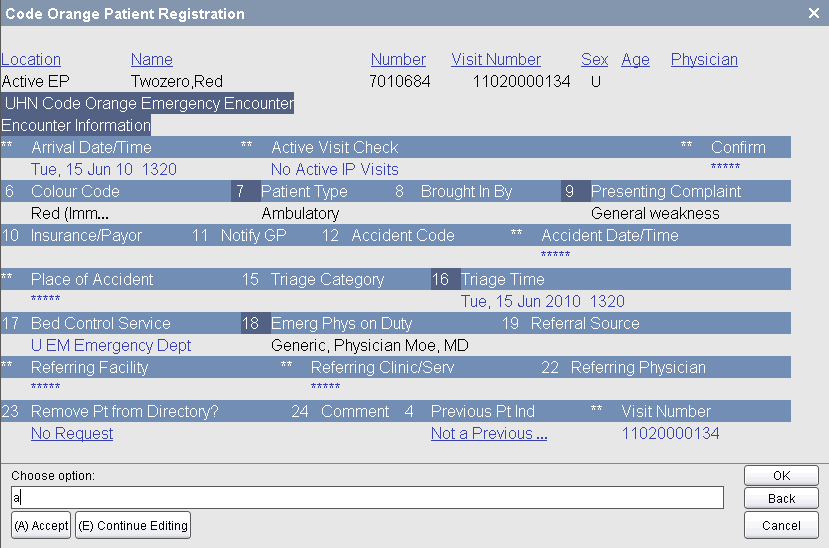Click the Active Visit Check label

pos(335,147)
